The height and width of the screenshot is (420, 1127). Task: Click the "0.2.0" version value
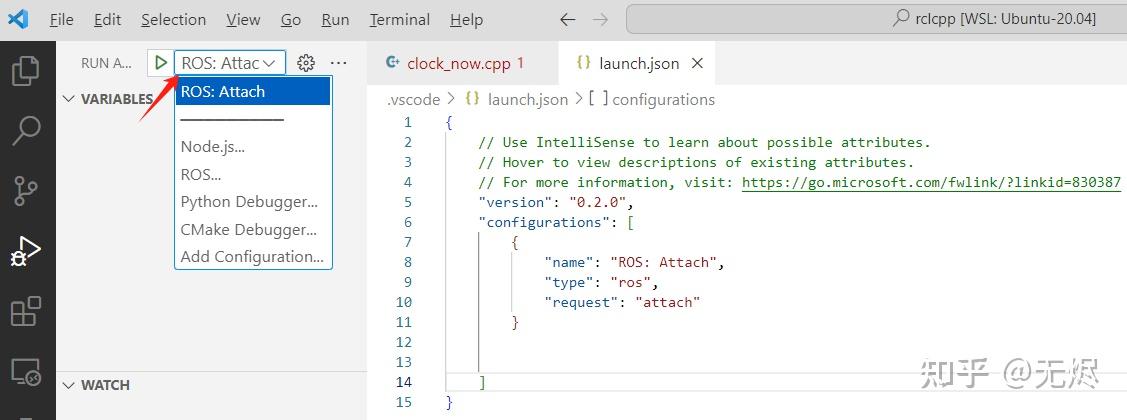click(598, 202)
